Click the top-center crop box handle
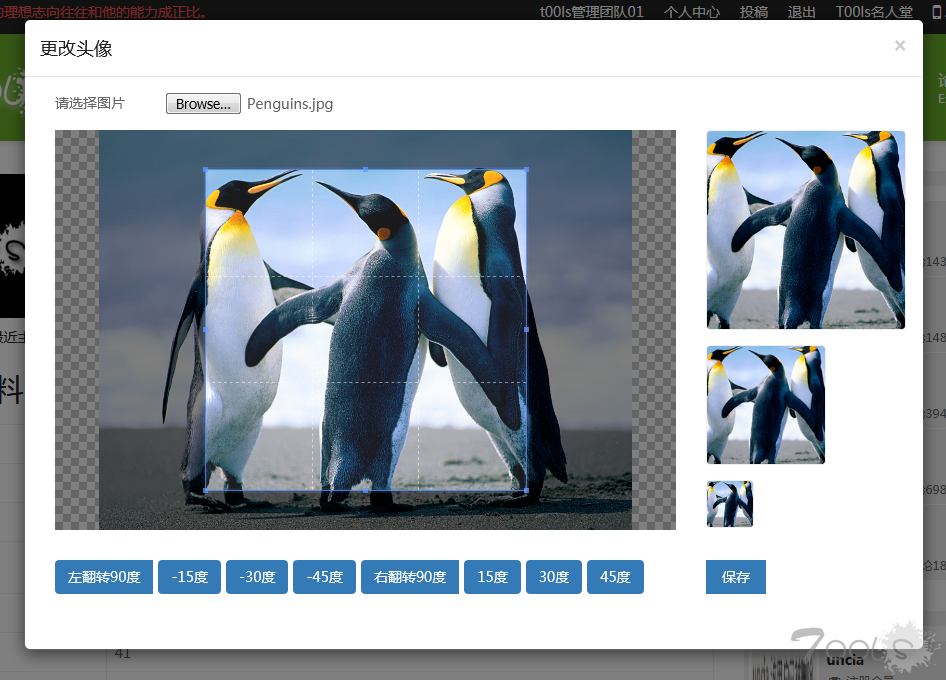Image resolution: width=946 pixels, height=680 pixels. click(x=366, y=170)
